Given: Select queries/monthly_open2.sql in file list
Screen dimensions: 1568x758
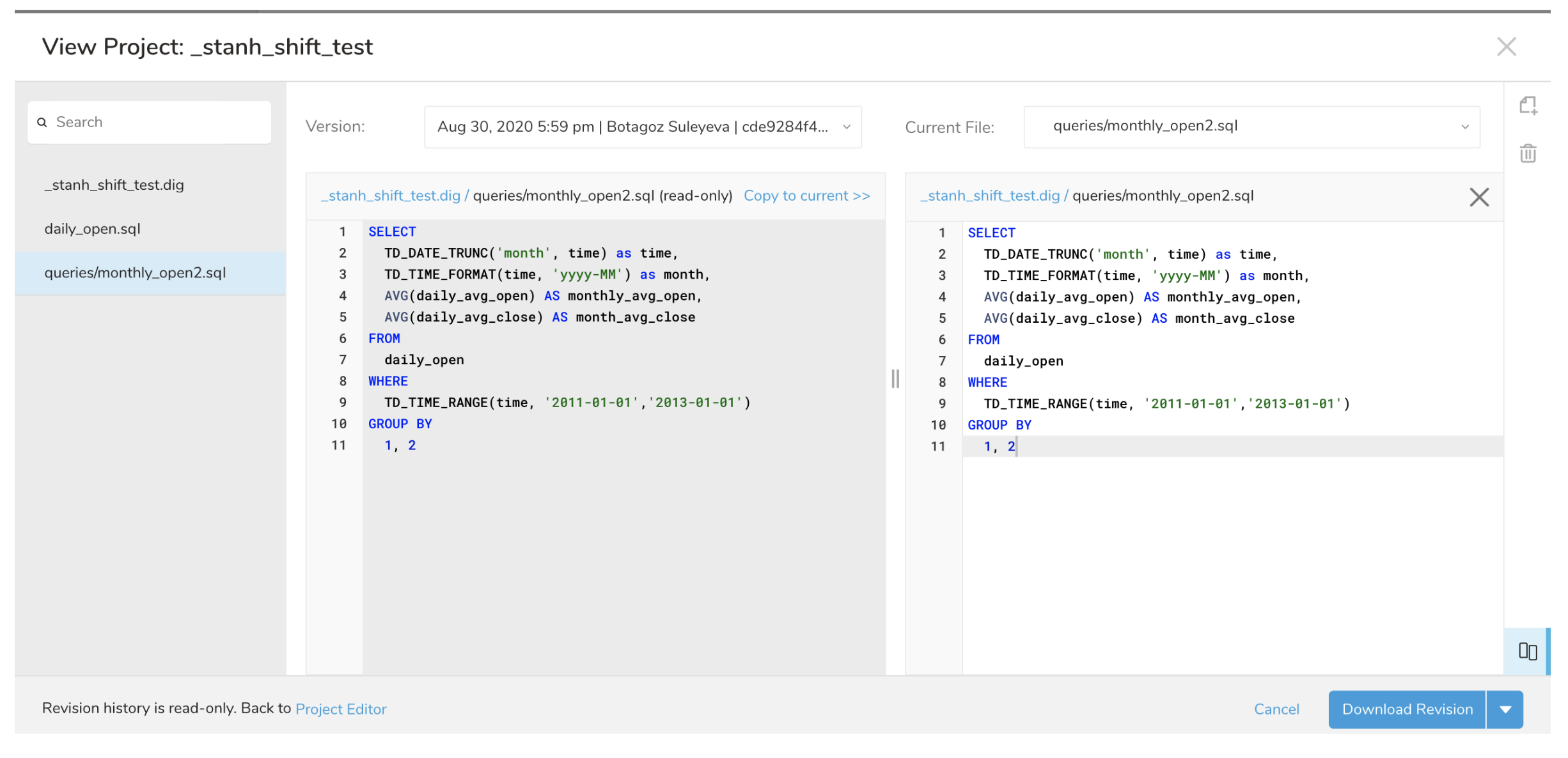Looking at the screenshot, I should 135,273.
